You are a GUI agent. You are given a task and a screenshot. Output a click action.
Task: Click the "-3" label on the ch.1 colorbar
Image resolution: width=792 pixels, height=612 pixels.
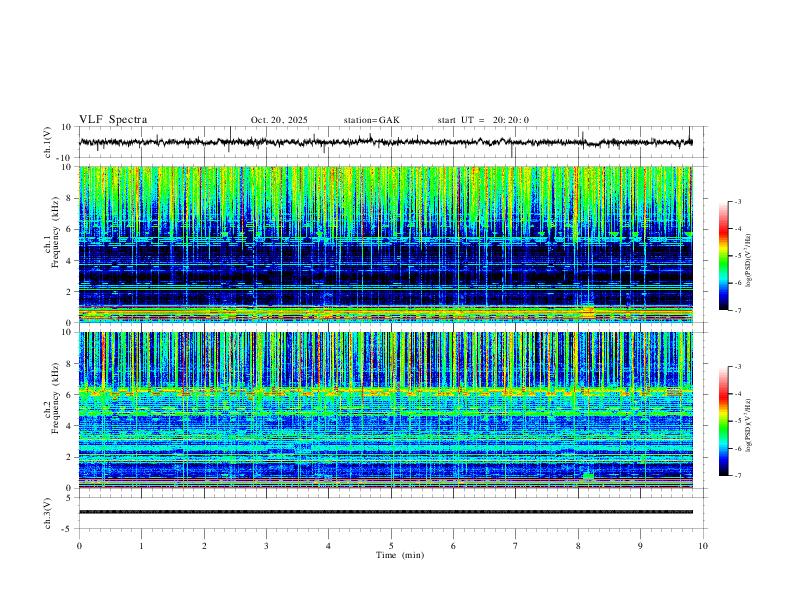(738, 201)
